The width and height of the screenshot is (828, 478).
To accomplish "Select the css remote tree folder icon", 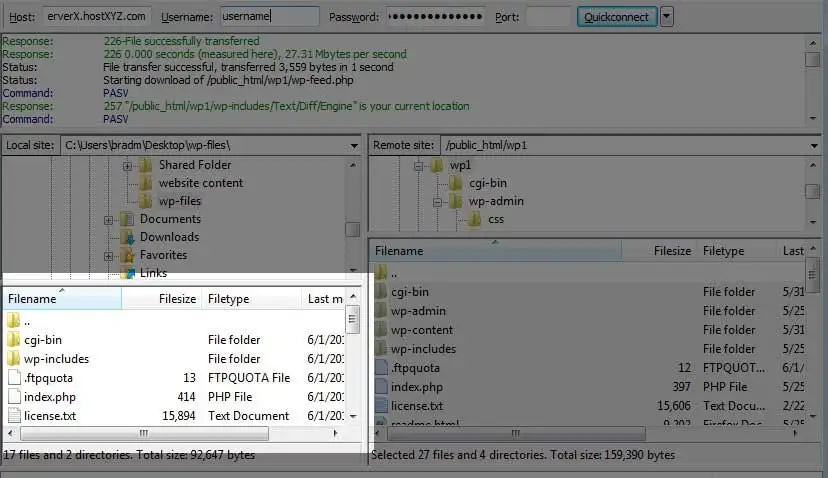I will (x=475, y=219).
